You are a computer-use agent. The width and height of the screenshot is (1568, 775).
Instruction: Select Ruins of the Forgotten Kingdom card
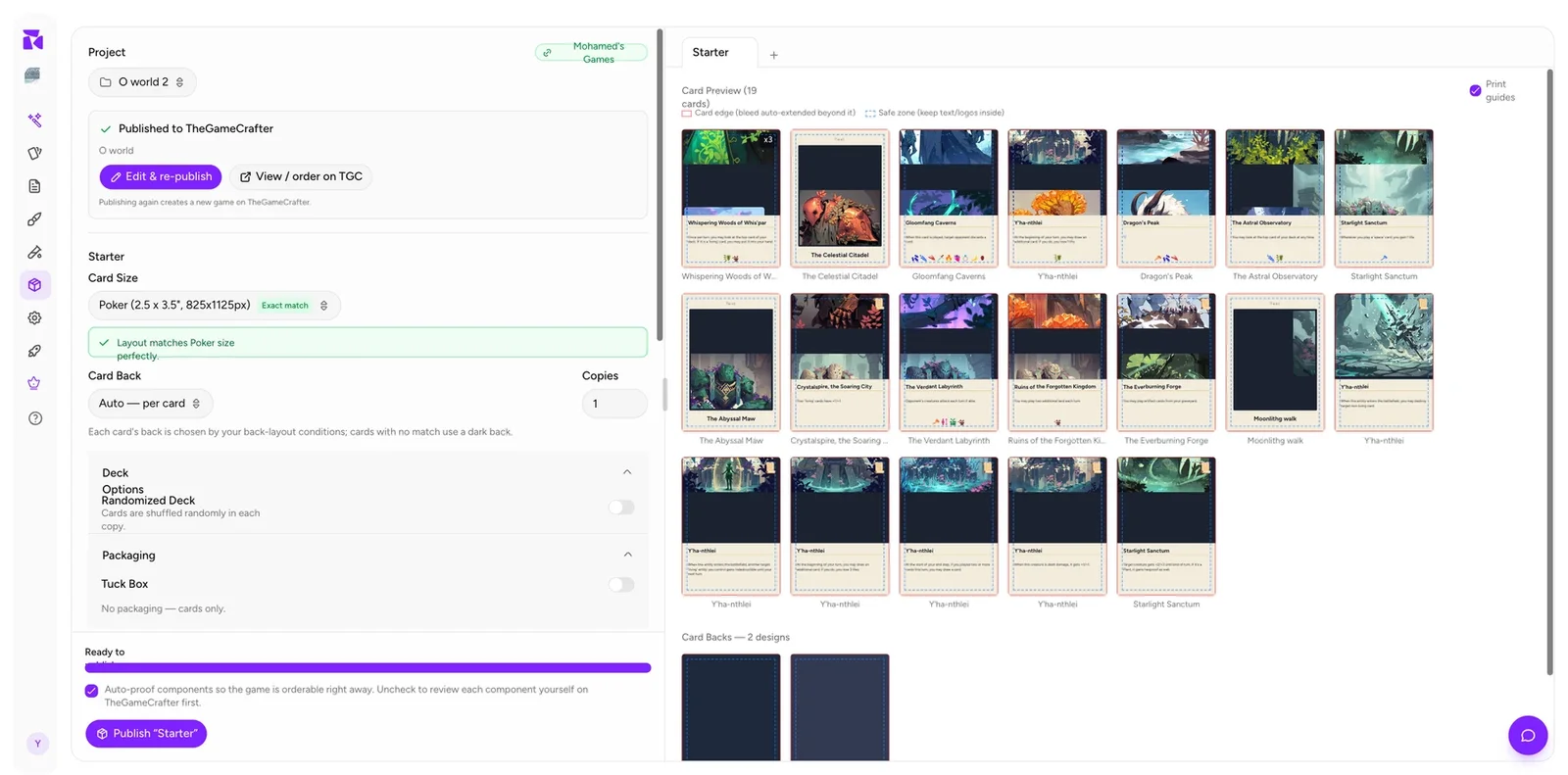point(1057,363)
